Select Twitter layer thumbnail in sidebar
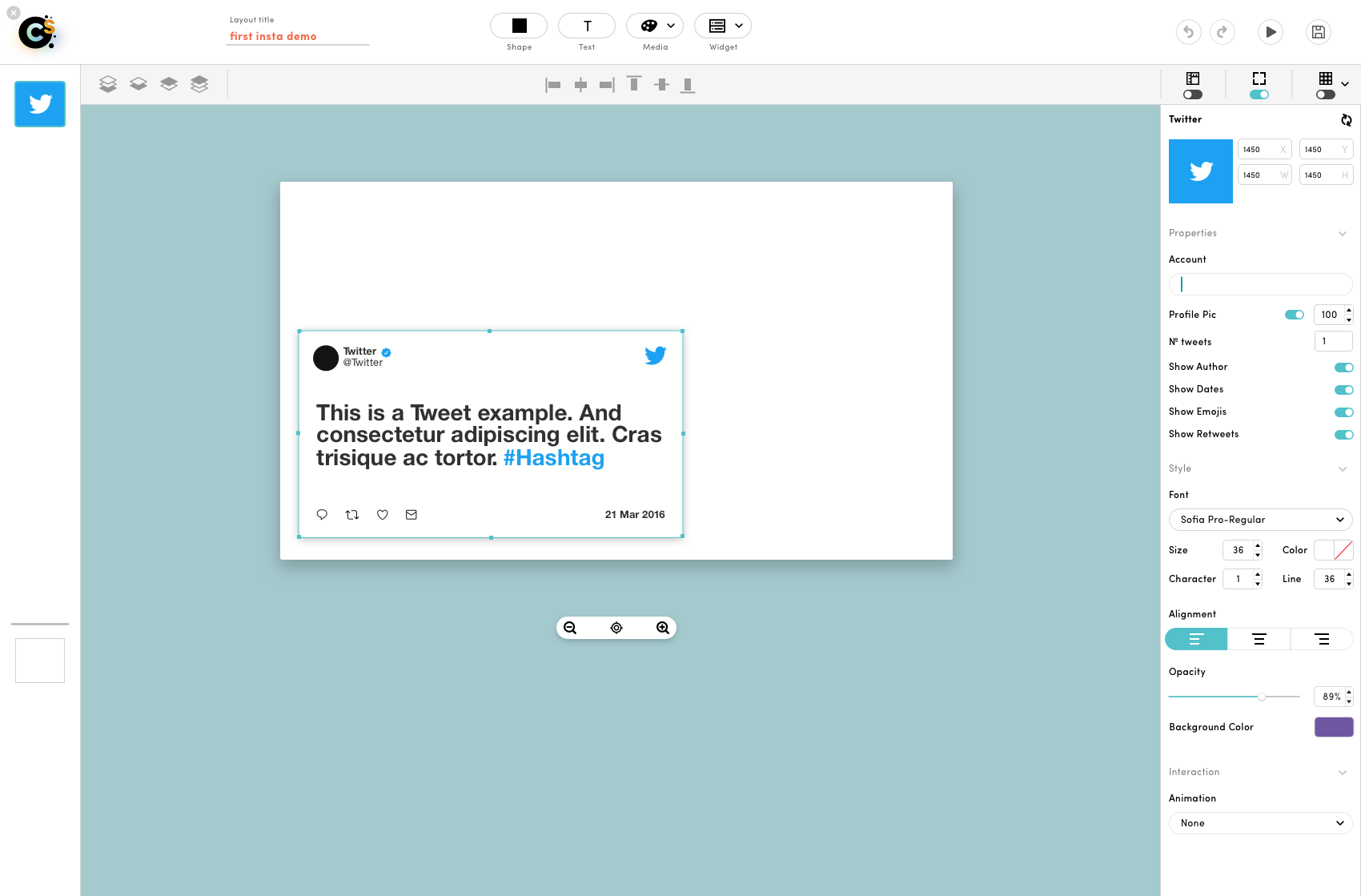This screenshot has width=1361, height=896. (x=40, y=104)
